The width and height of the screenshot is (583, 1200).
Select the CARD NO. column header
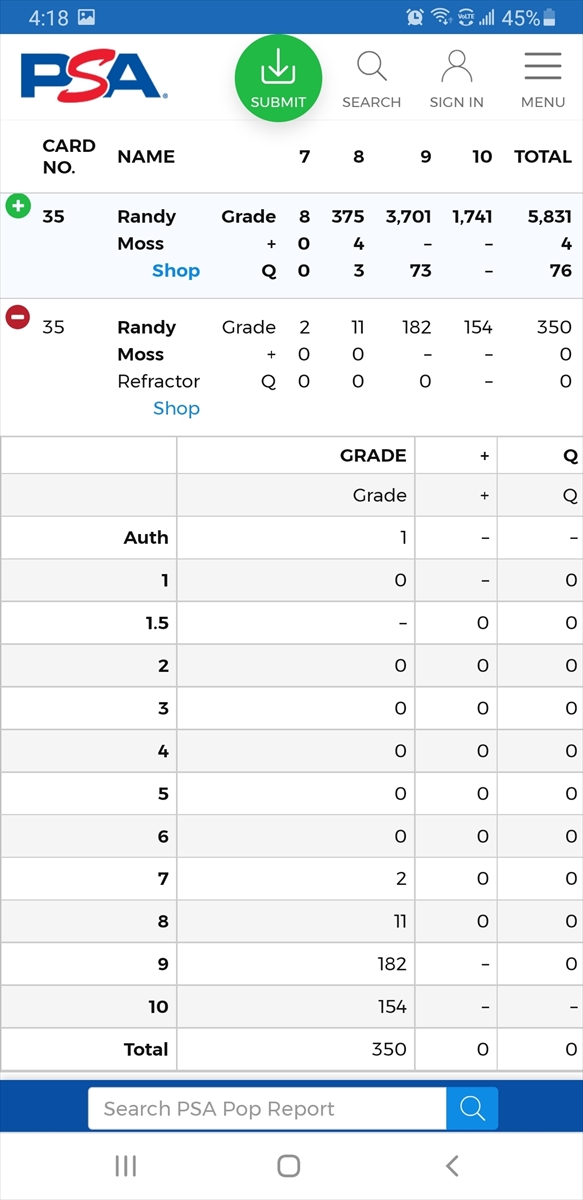click(69, 156)
